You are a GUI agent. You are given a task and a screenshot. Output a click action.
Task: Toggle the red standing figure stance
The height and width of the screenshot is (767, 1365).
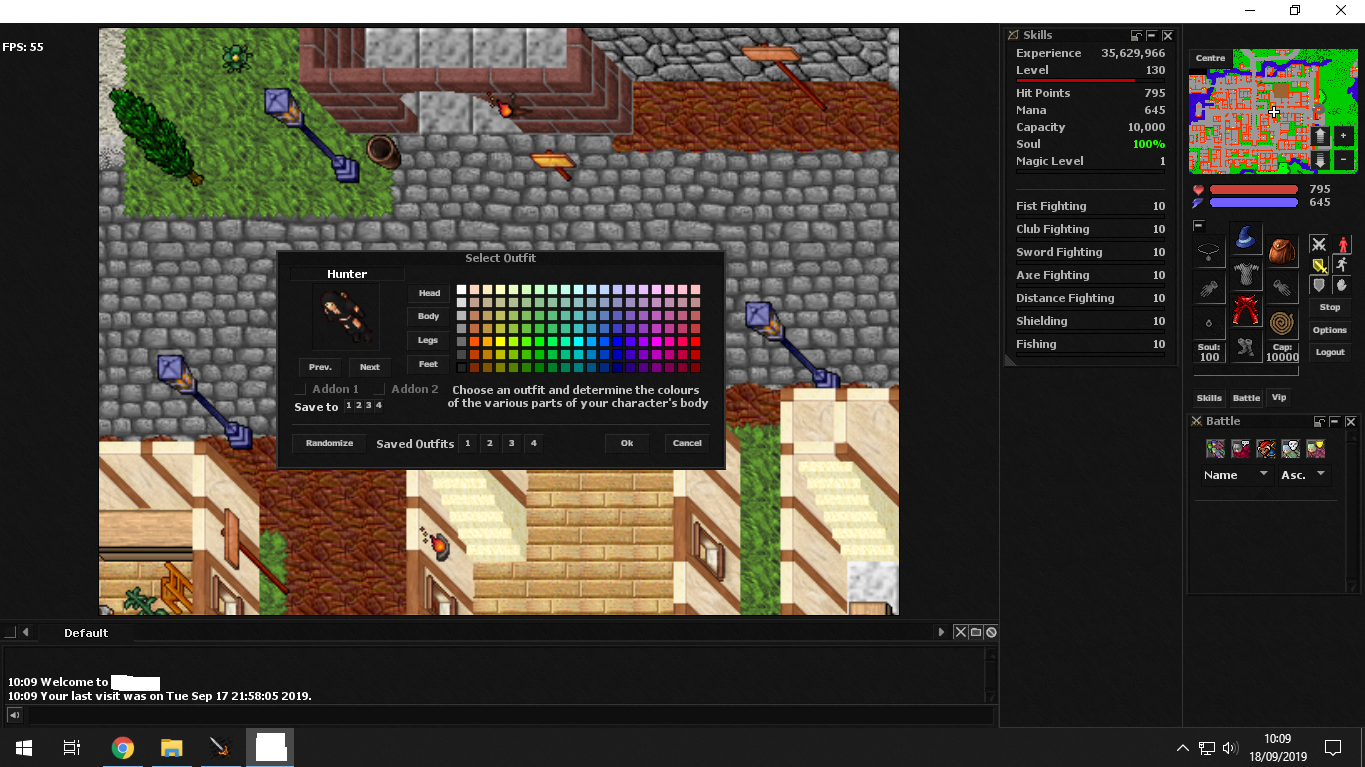tap(1342, 244)
